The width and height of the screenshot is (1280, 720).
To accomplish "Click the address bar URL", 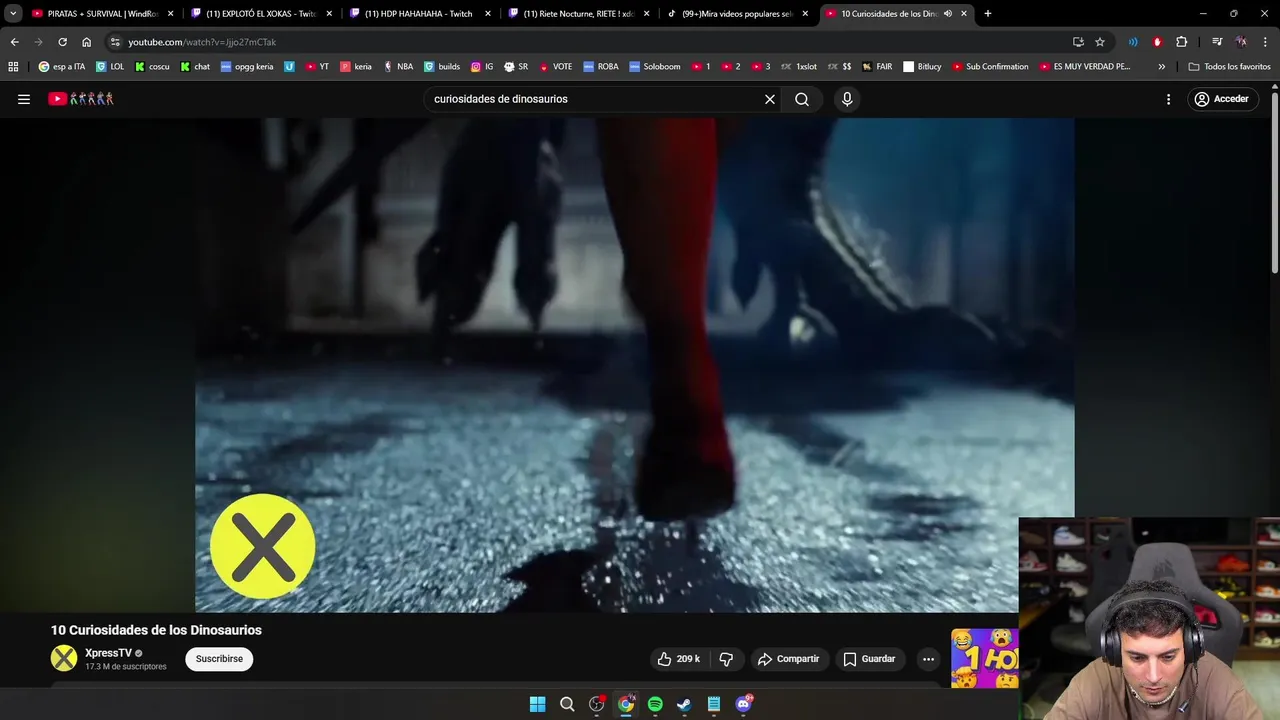I will 202,42.
